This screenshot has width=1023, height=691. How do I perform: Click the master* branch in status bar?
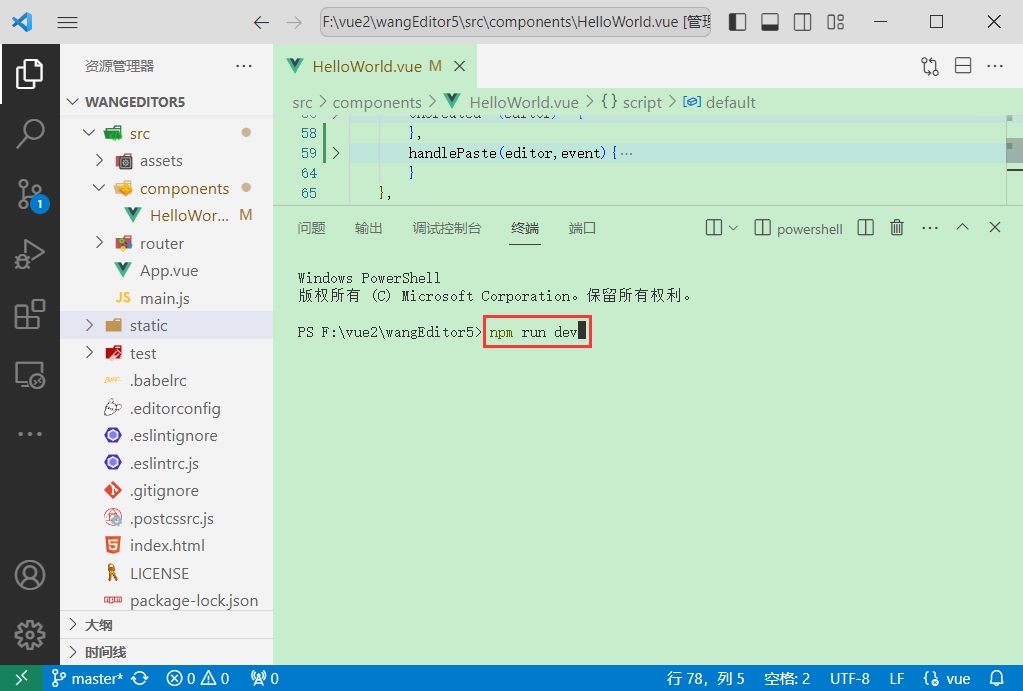click(88, 678)
